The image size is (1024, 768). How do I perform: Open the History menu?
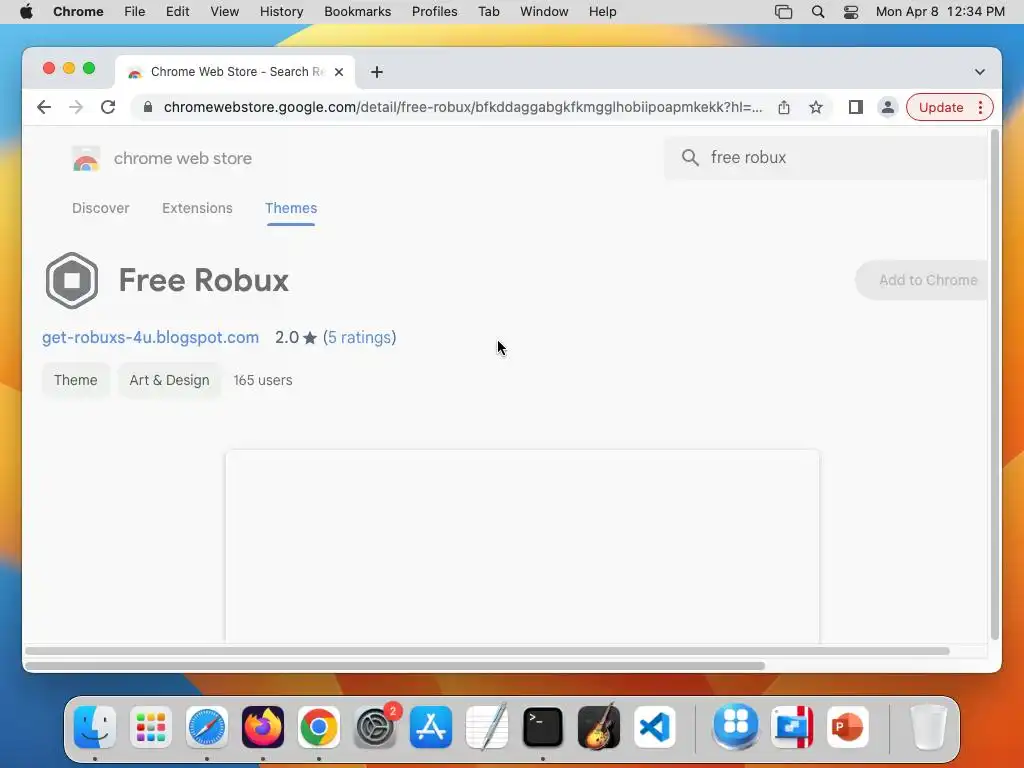pyautogui.click(x=281, y=12)
